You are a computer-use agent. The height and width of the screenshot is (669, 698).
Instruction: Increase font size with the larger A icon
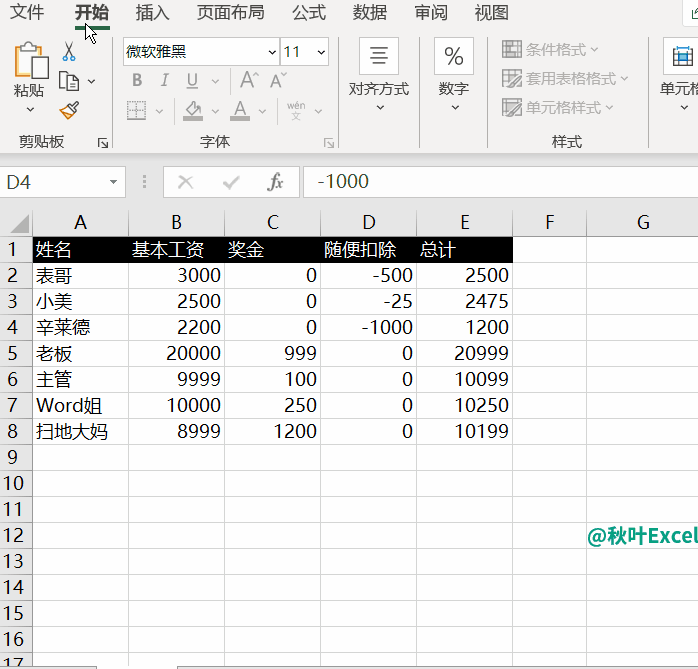pyautogui.click(x=248, y=80)
